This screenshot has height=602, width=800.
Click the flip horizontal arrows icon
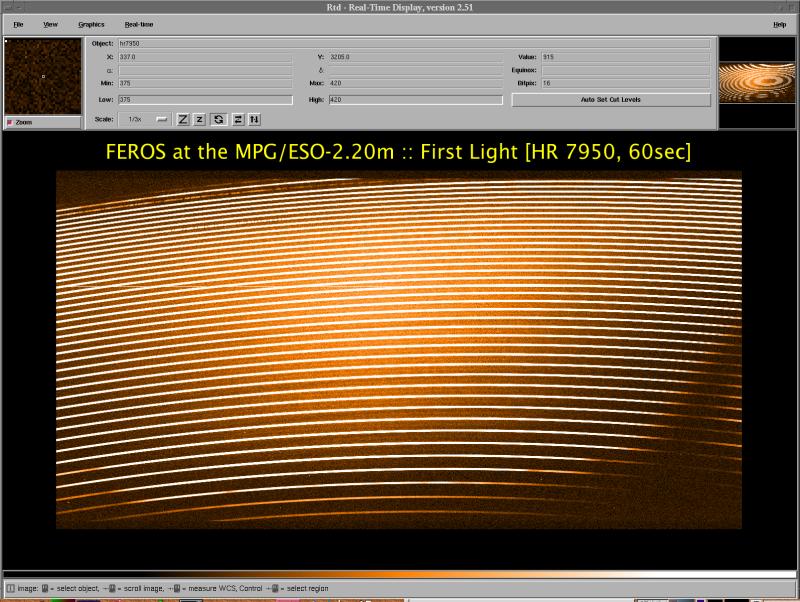click(x=238, y=119)
